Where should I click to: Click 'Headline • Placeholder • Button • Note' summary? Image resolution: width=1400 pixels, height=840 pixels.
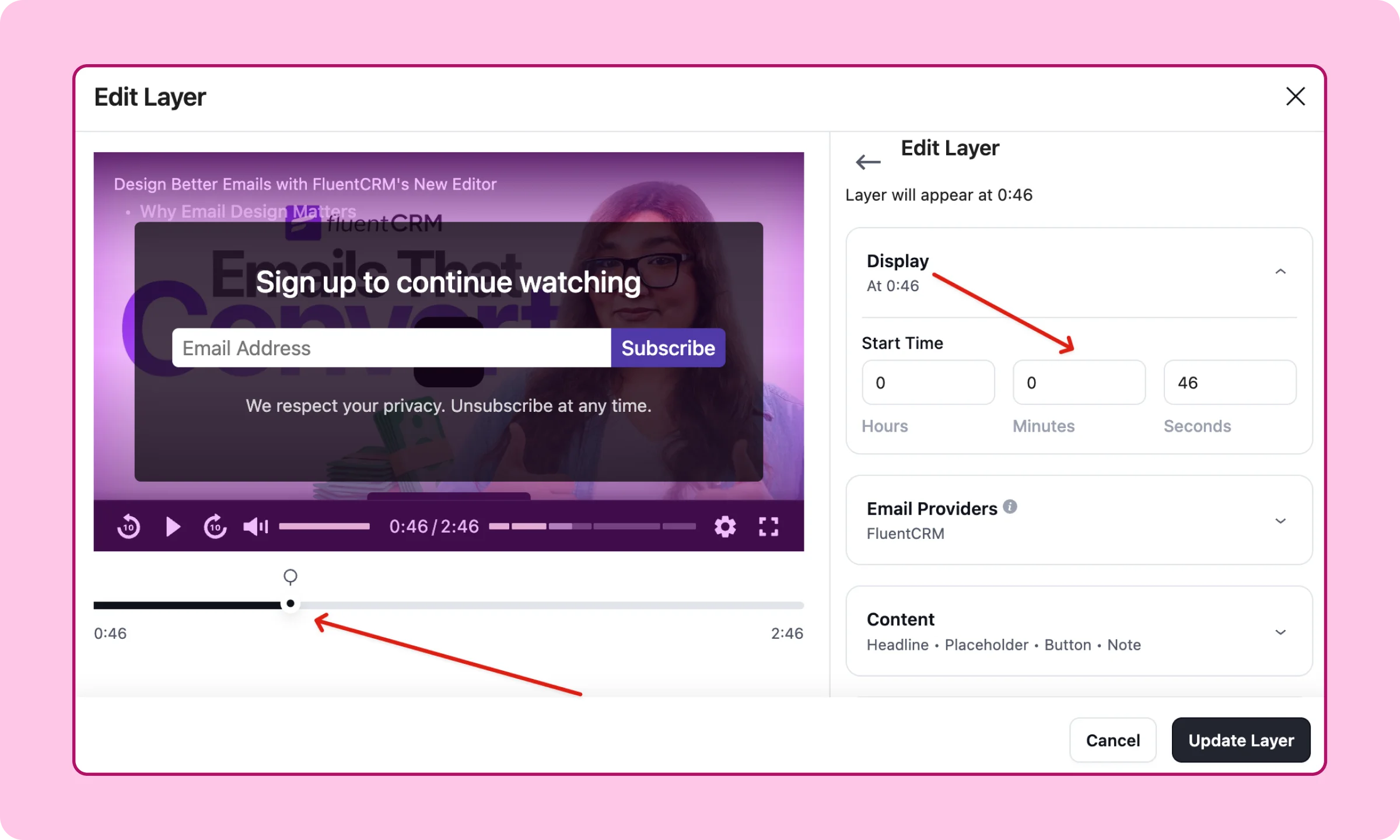[x=1003, y=645]
